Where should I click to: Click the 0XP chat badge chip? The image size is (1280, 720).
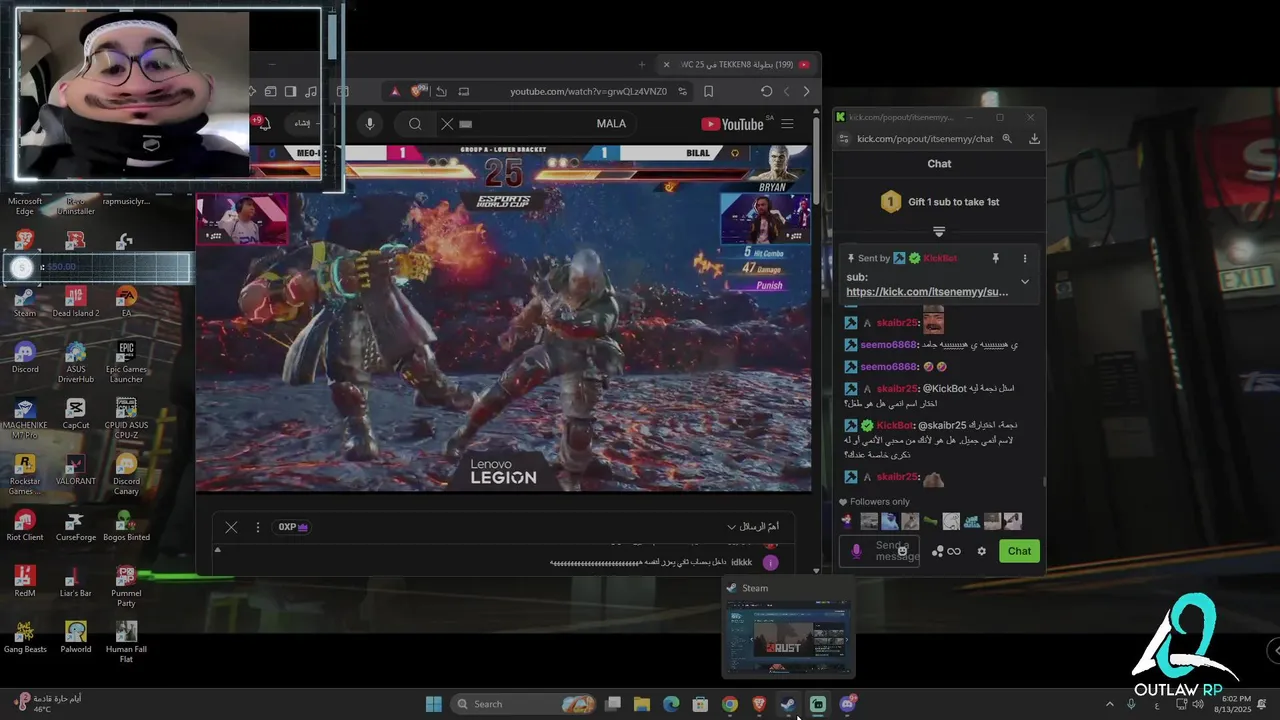point(293,527)
